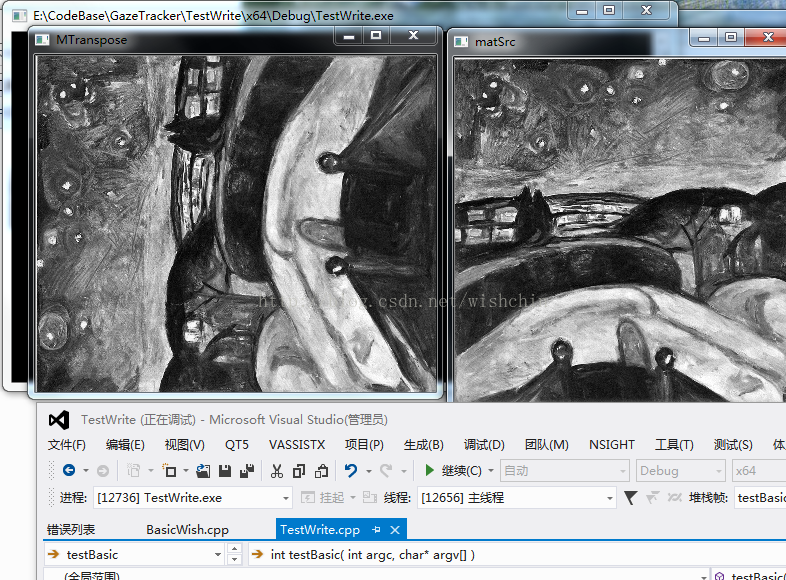This screenshot has height=580, width=786.
Task: Click the Visual Studio logo icon
Action: [59, 420]
